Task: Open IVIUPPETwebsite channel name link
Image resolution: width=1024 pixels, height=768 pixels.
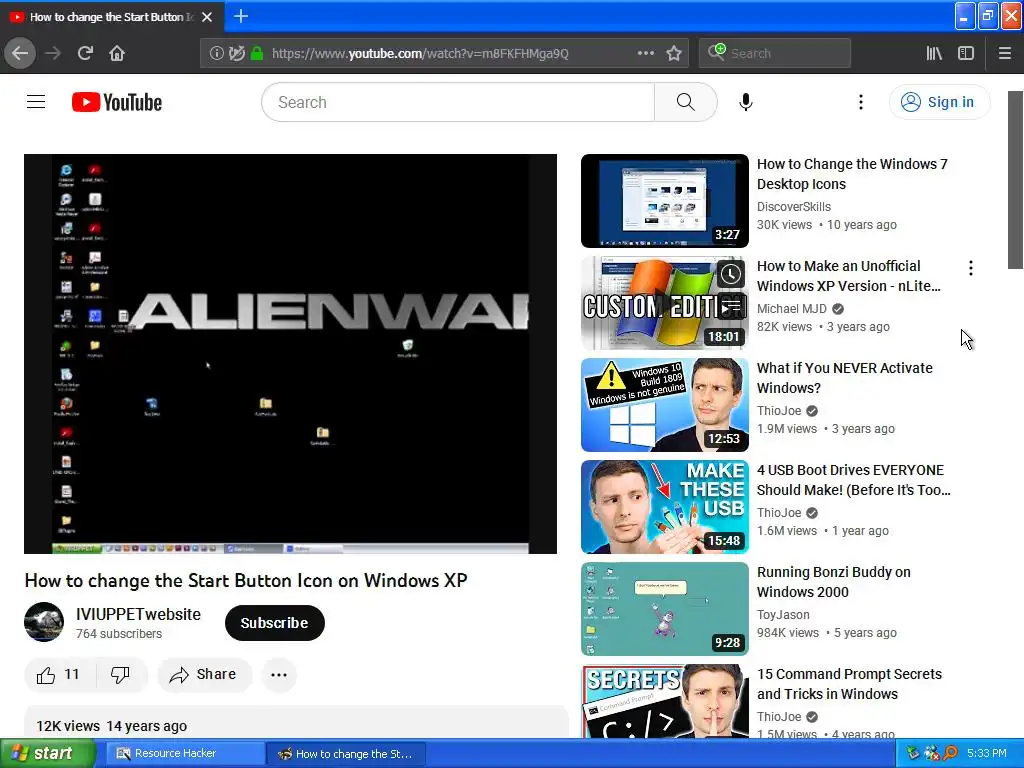Action: [x=138, y=615]
